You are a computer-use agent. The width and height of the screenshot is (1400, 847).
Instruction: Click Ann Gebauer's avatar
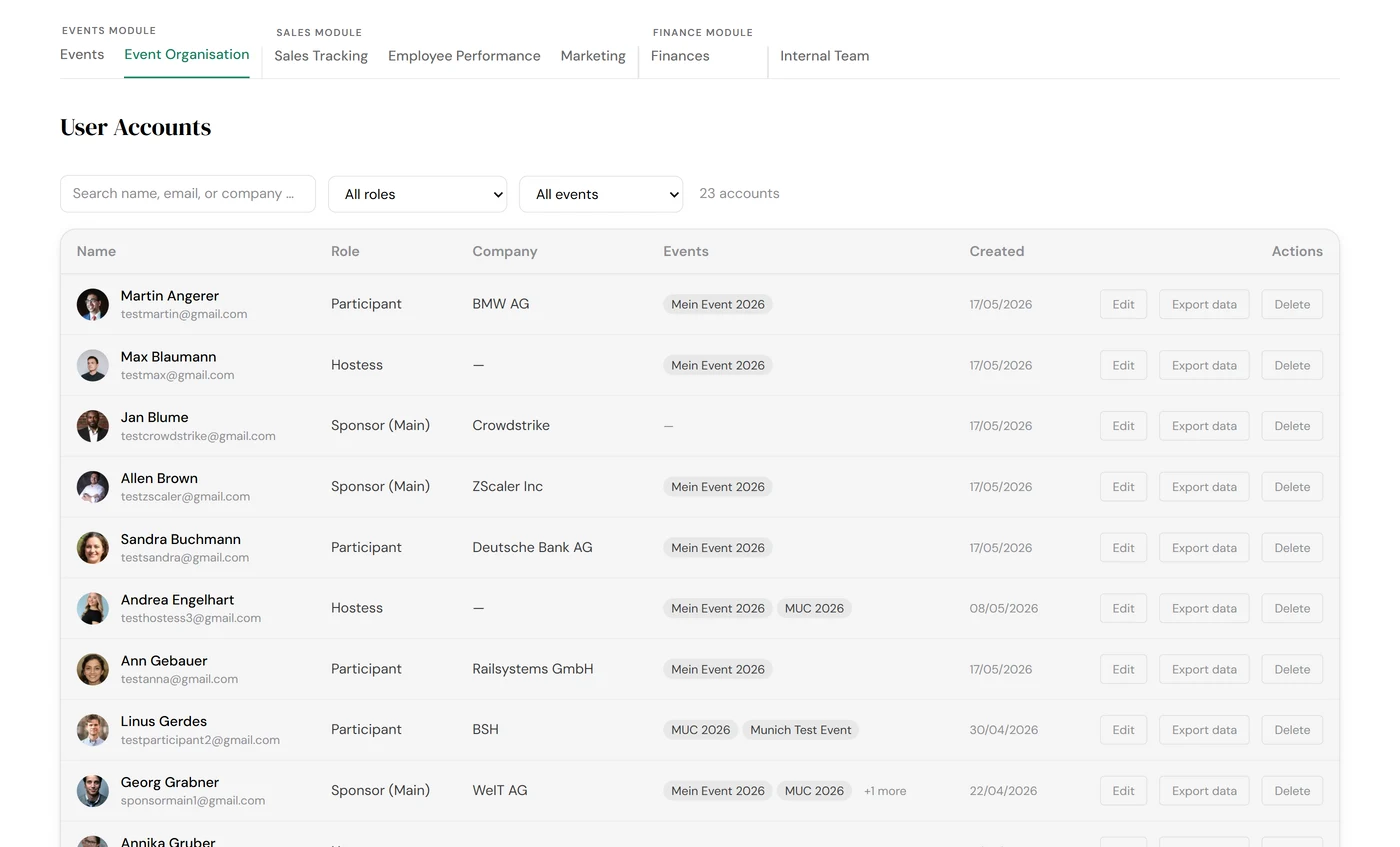point(93,669)
